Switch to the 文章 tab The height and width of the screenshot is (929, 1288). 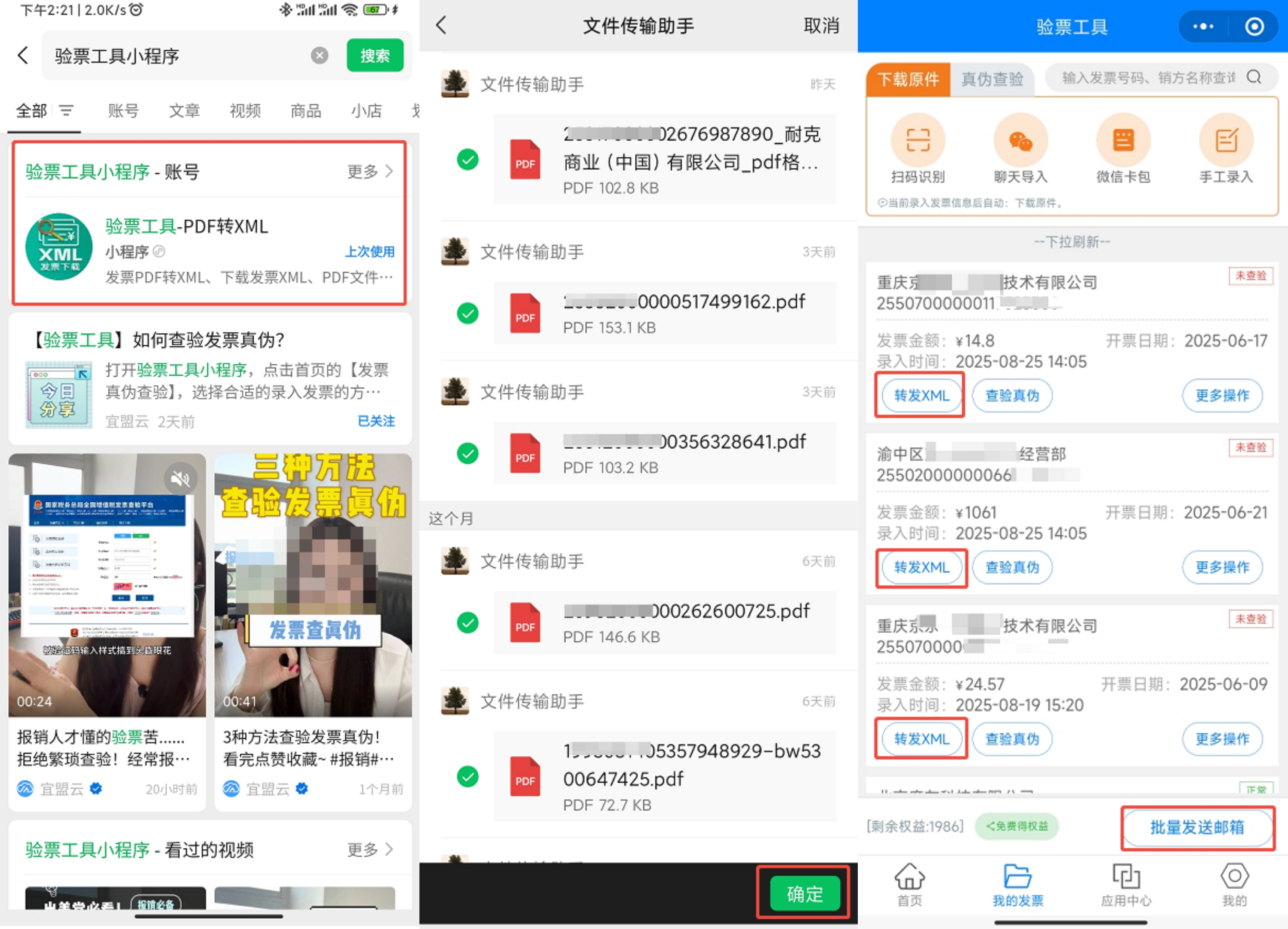(x=184, y=110)
